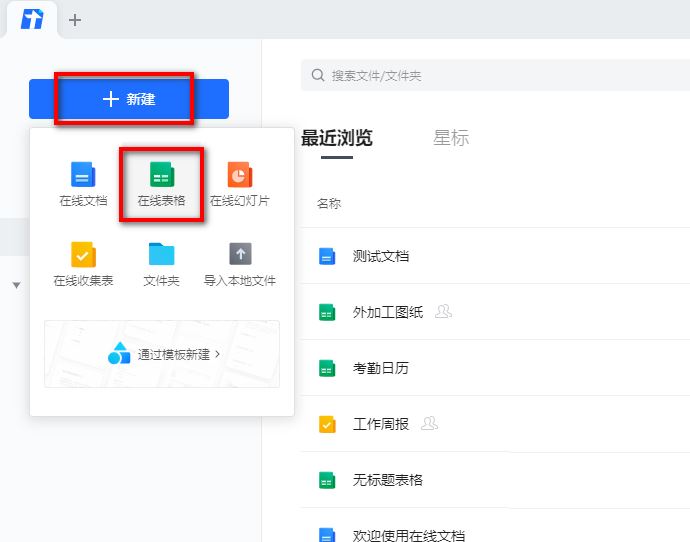Click document icon beside 测试文档
This screenshot has height=542, width=690.
327,256
